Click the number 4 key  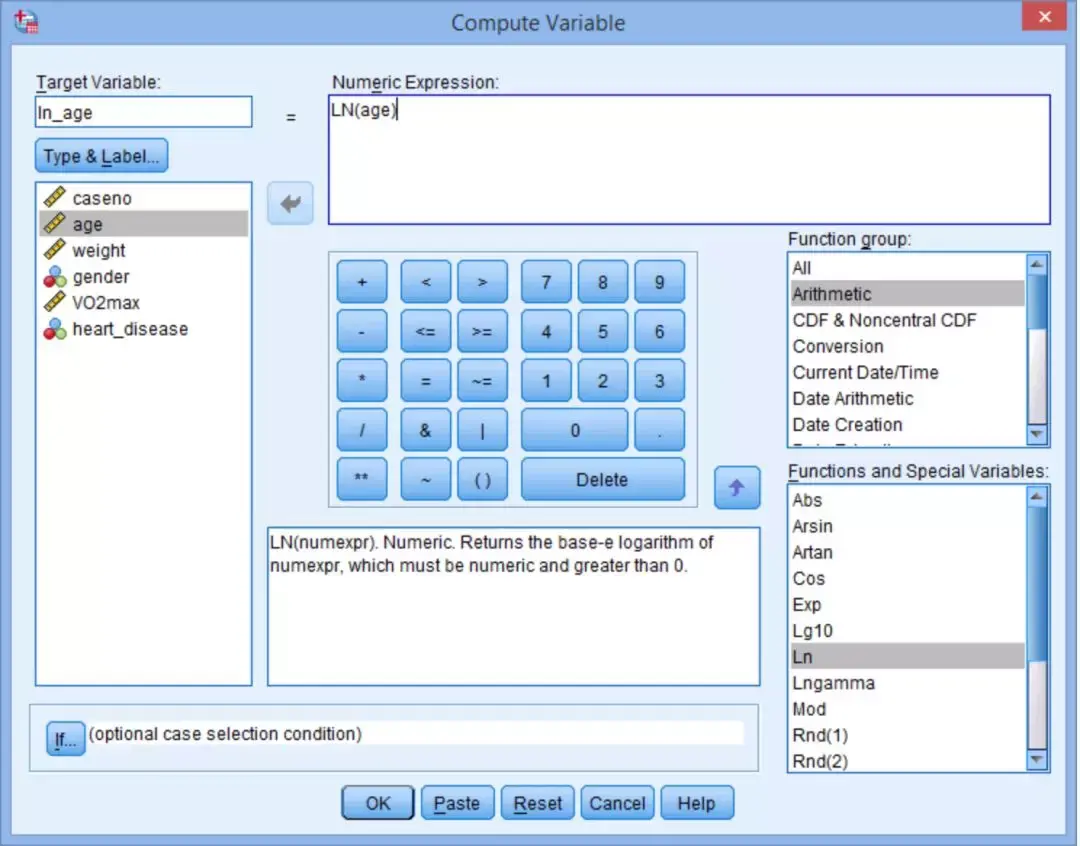click(x=546, y=331)
